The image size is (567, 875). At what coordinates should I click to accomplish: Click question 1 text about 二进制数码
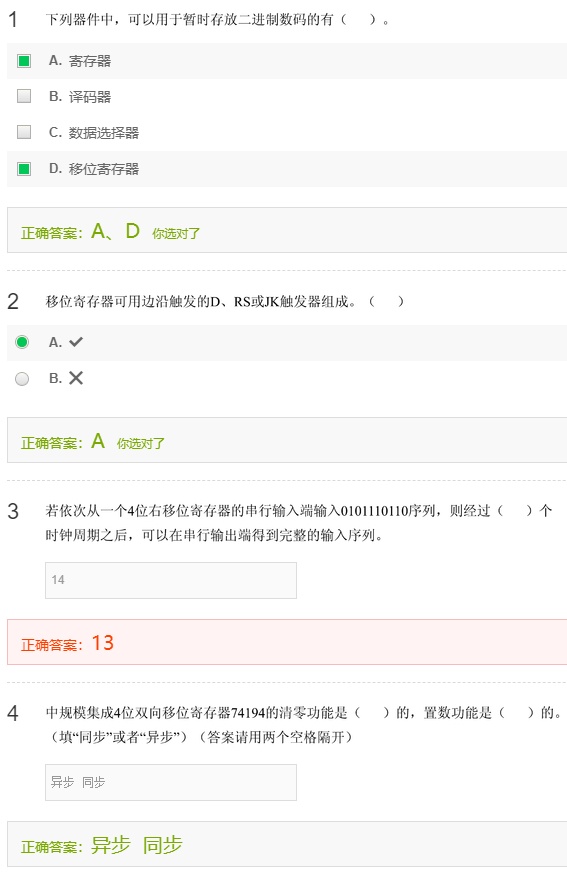(x=218, y=20)
